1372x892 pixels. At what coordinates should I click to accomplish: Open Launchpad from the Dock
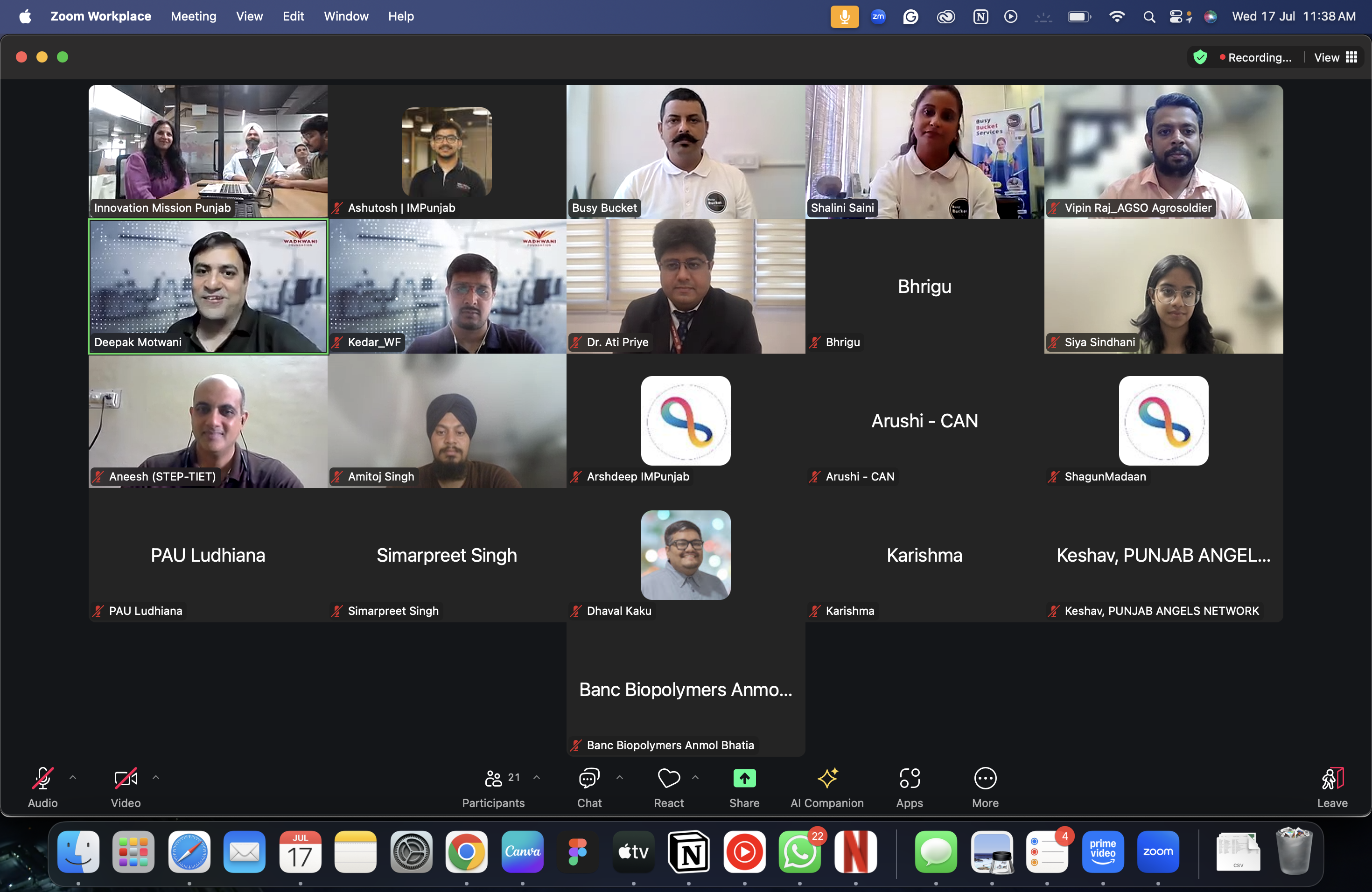[133, 852]
